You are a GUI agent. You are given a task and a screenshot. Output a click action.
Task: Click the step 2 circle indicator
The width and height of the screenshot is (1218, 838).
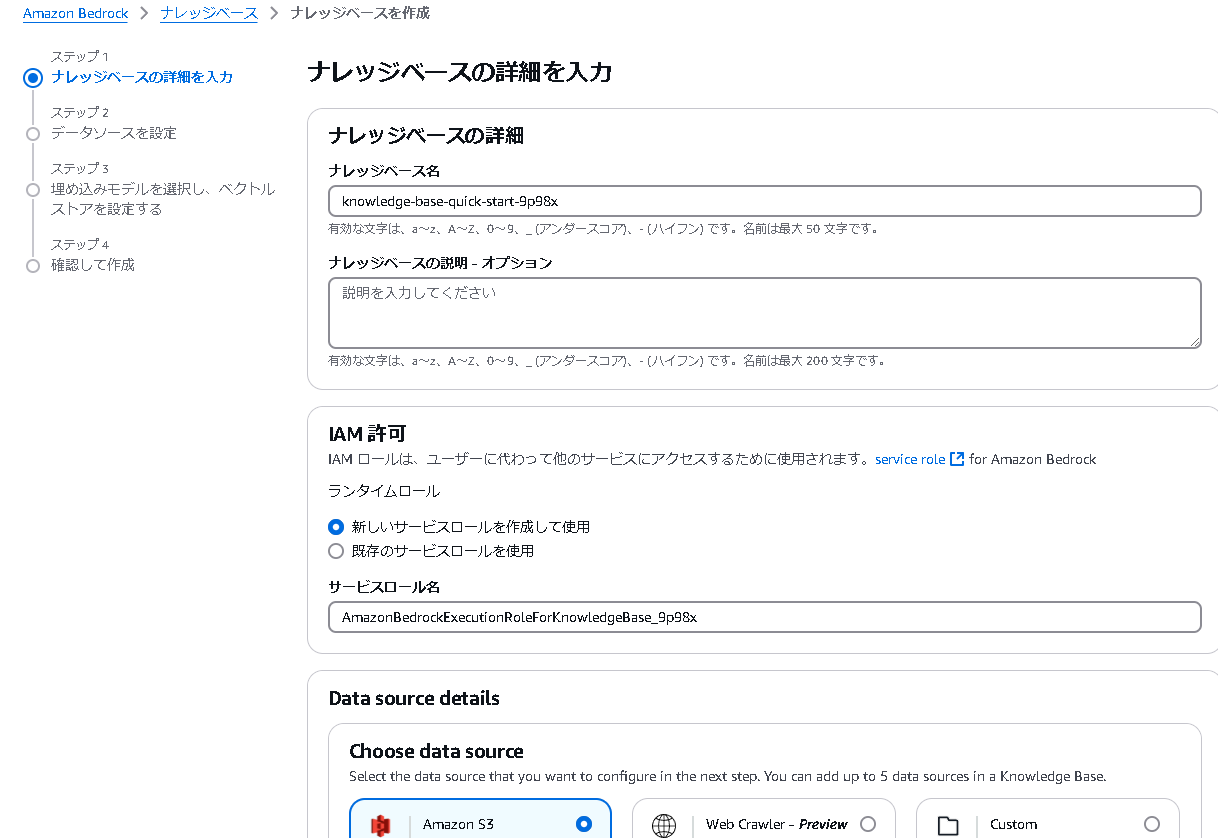33,133
